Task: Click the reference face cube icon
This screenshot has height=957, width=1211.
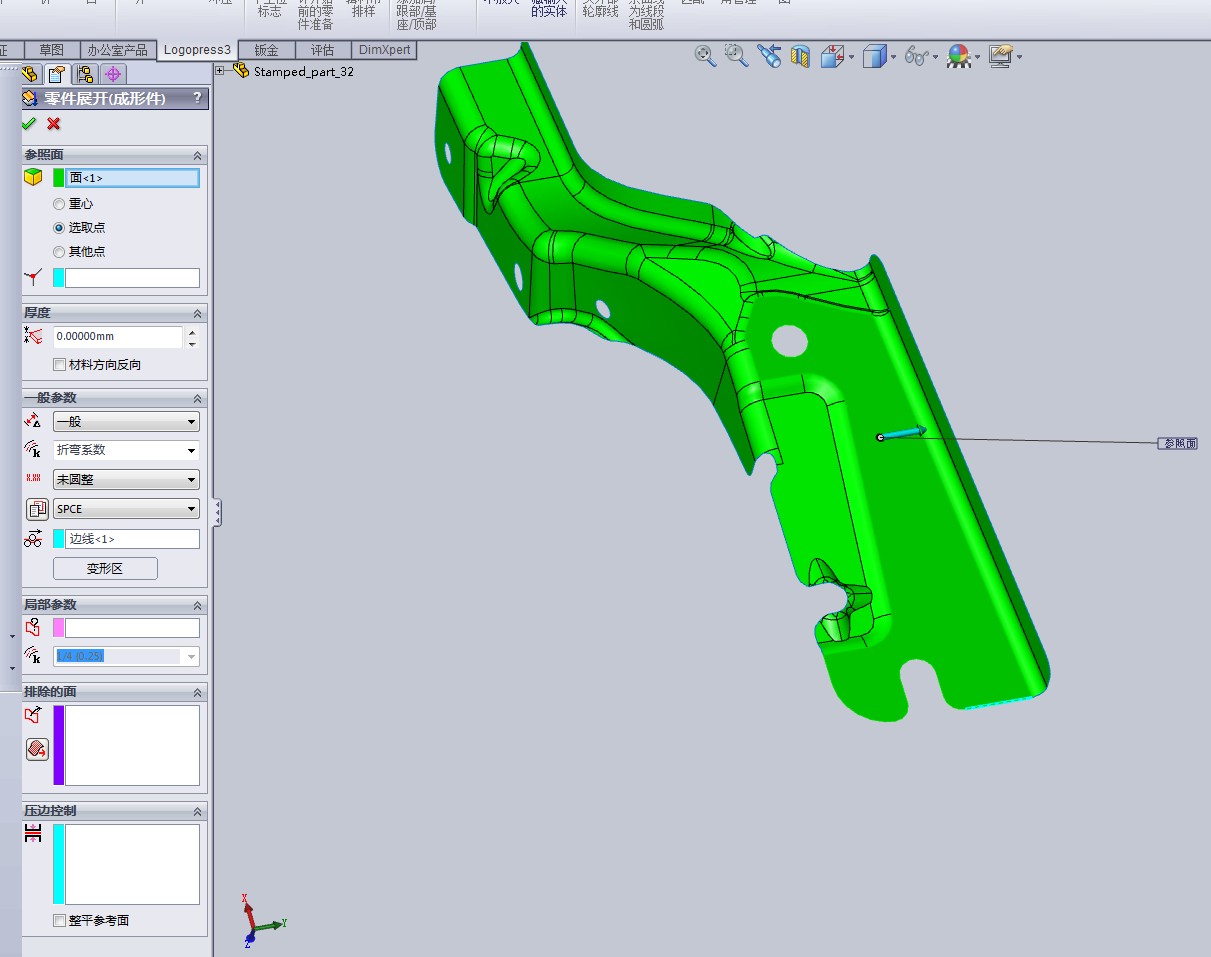Action: [x=34, y=177]
